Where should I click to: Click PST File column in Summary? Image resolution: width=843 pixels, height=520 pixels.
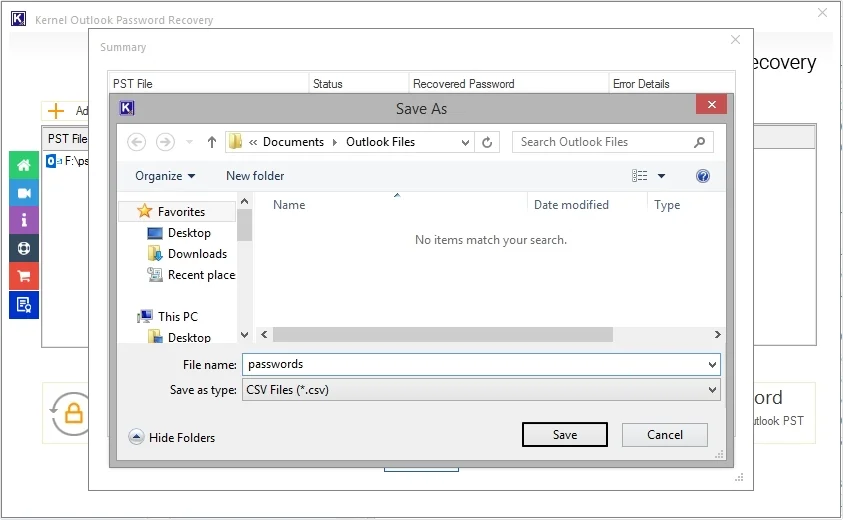click(x=209, y=84)
